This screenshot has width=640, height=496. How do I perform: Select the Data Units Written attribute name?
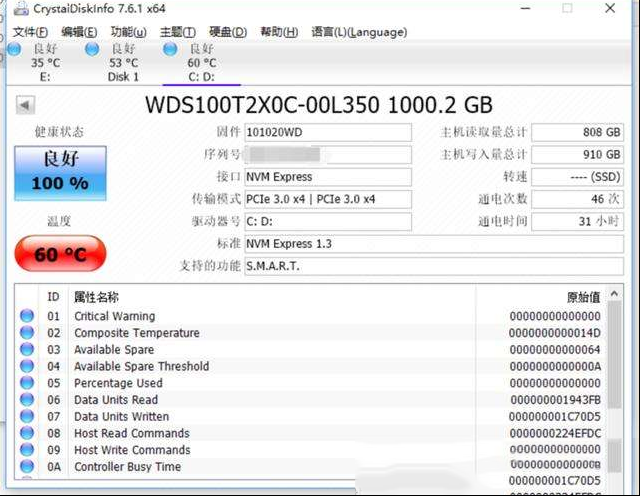(x=122, y=416)
